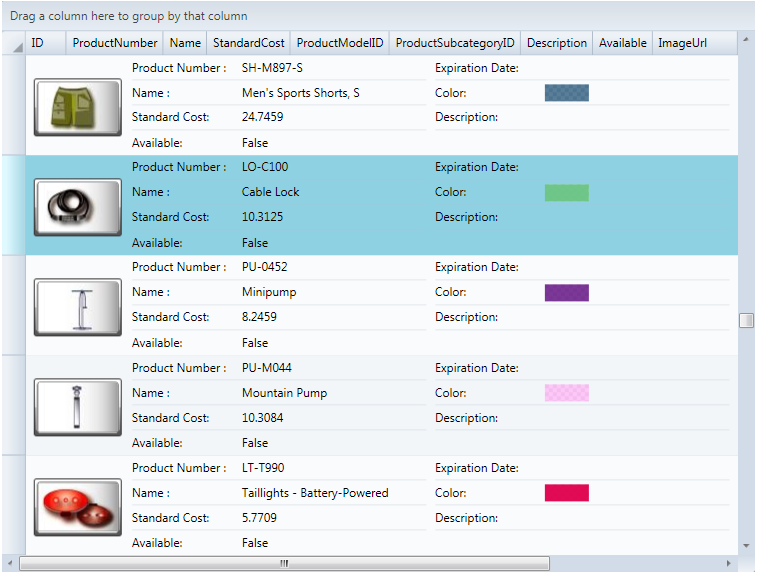Click the StandardCost column header
757x575 pixels.
point(248,43)
